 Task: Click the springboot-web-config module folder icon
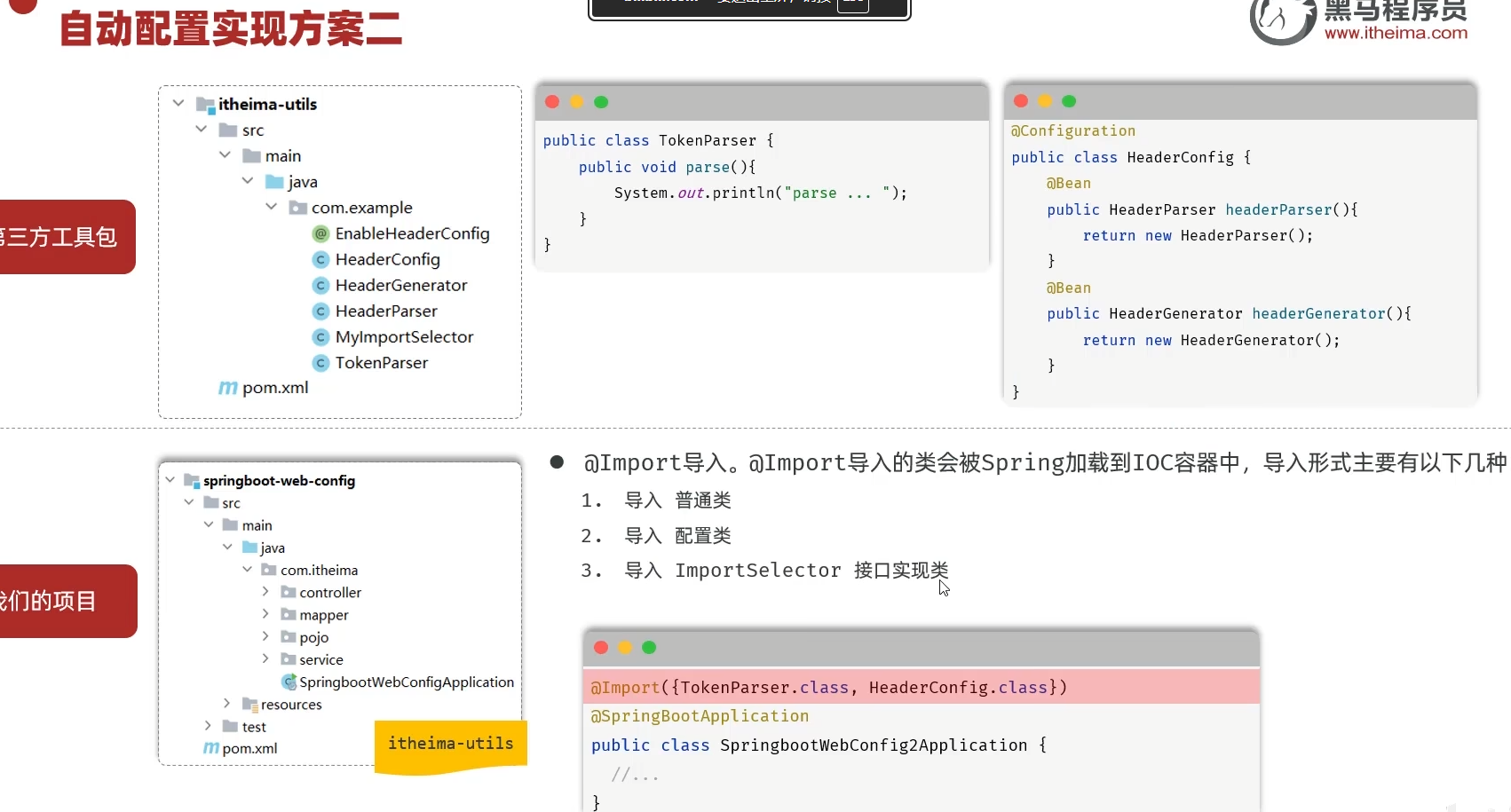click(x=192, y=481)
